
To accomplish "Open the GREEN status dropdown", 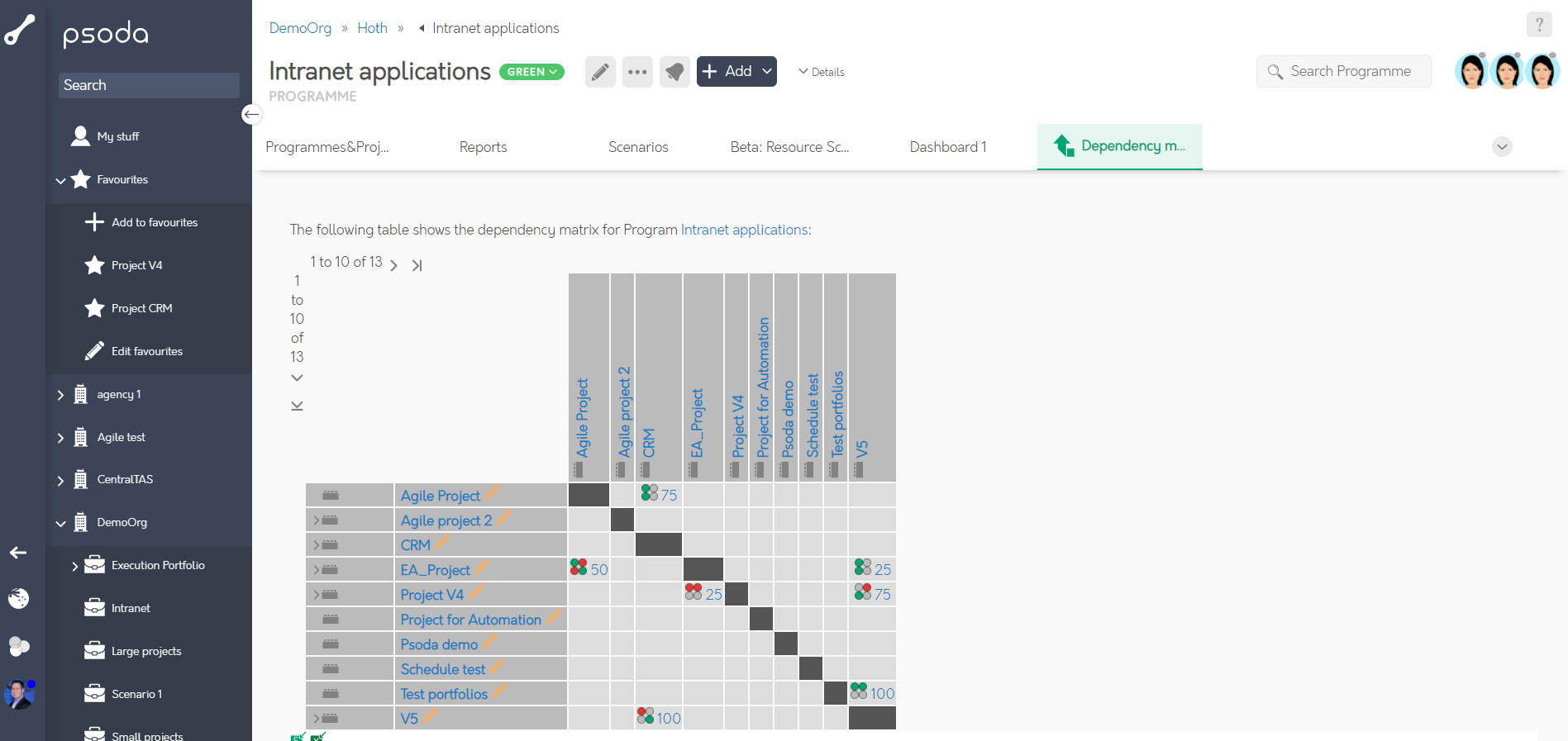I will coord(531,72).
